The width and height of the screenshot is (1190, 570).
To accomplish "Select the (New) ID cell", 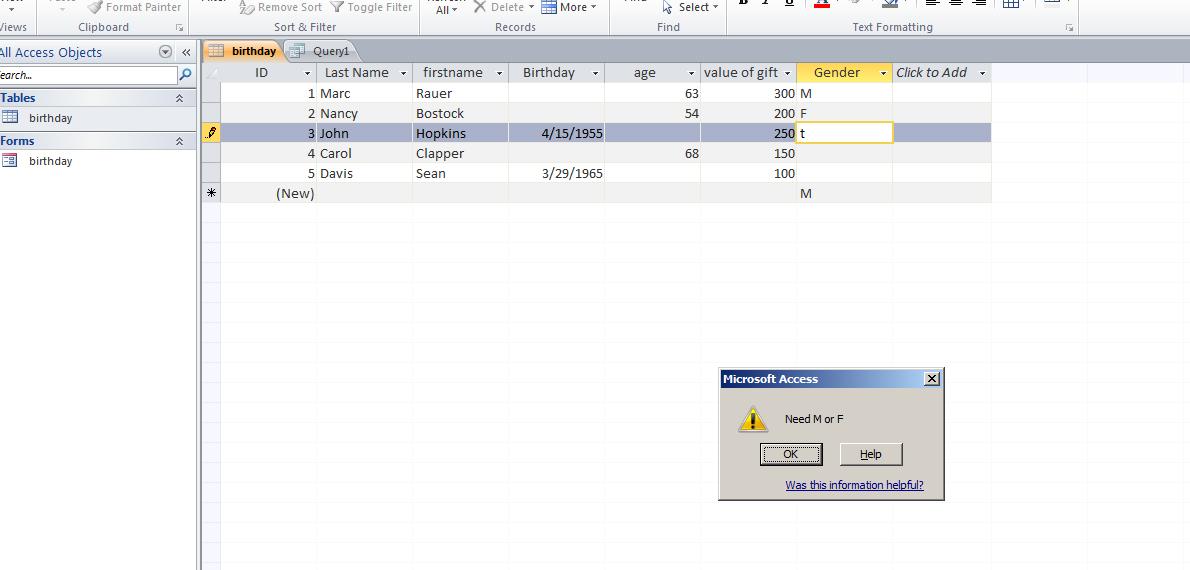I will [269, 193].
